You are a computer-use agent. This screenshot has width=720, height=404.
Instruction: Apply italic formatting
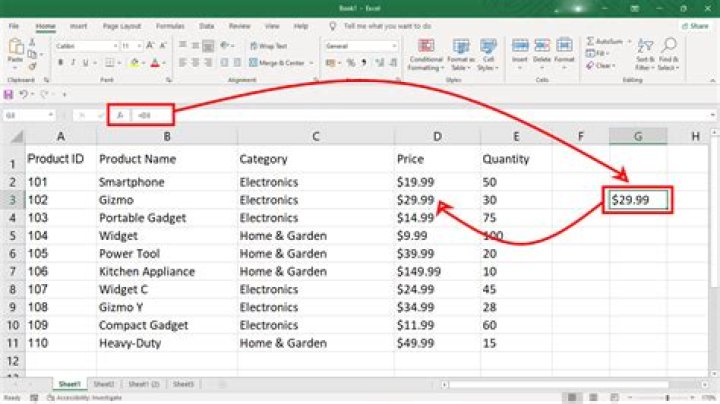coord(73,62)
